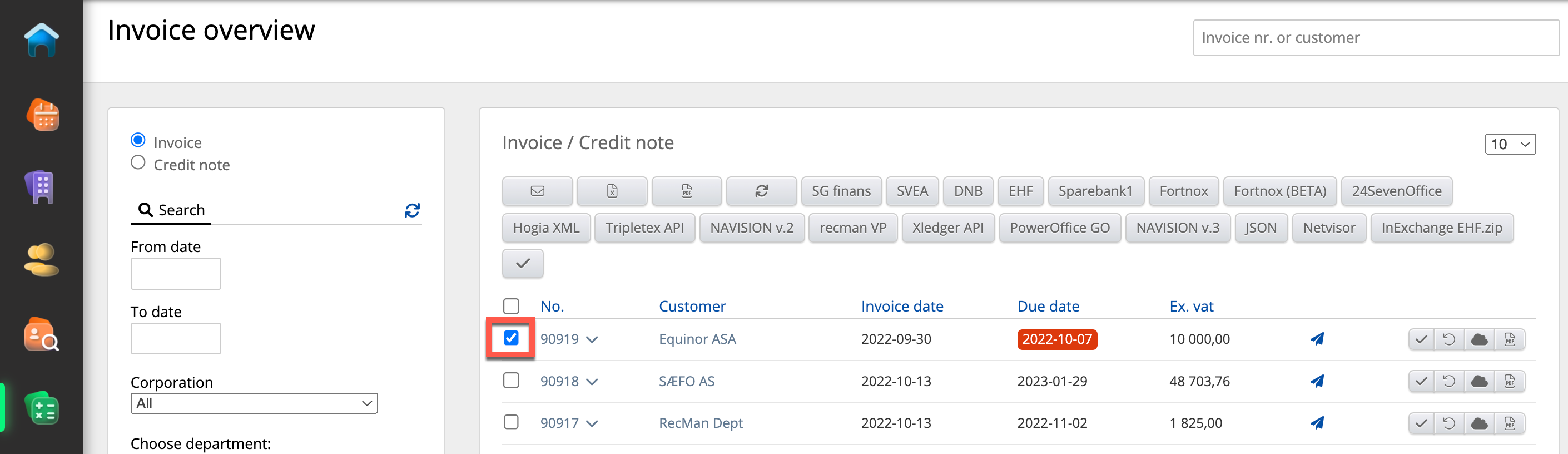Open the purple building icon in sidebar
The image size is (1568, 454).
point(41,187)
